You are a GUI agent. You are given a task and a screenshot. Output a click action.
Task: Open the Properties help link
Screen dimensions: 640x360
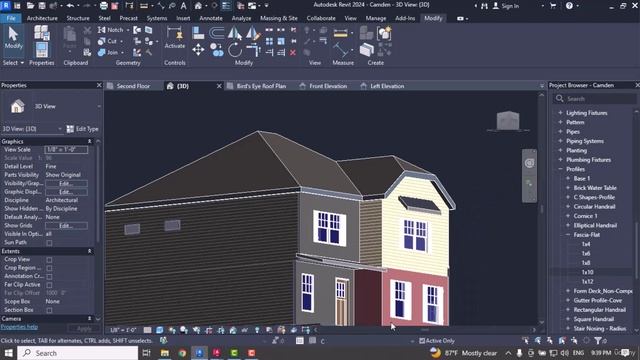click(19, 327)
